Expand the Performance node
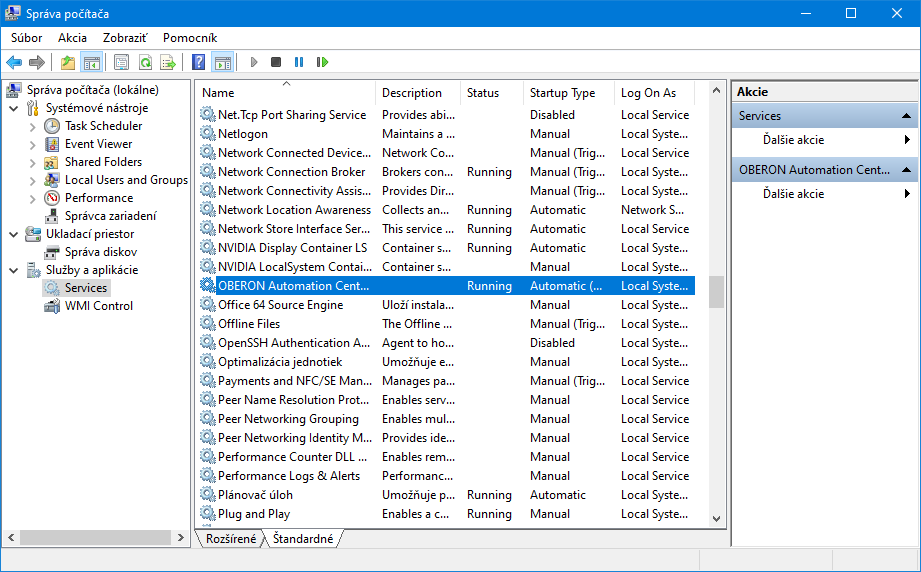The width and height of the screenshot is (921, 572). click(32, 199)
